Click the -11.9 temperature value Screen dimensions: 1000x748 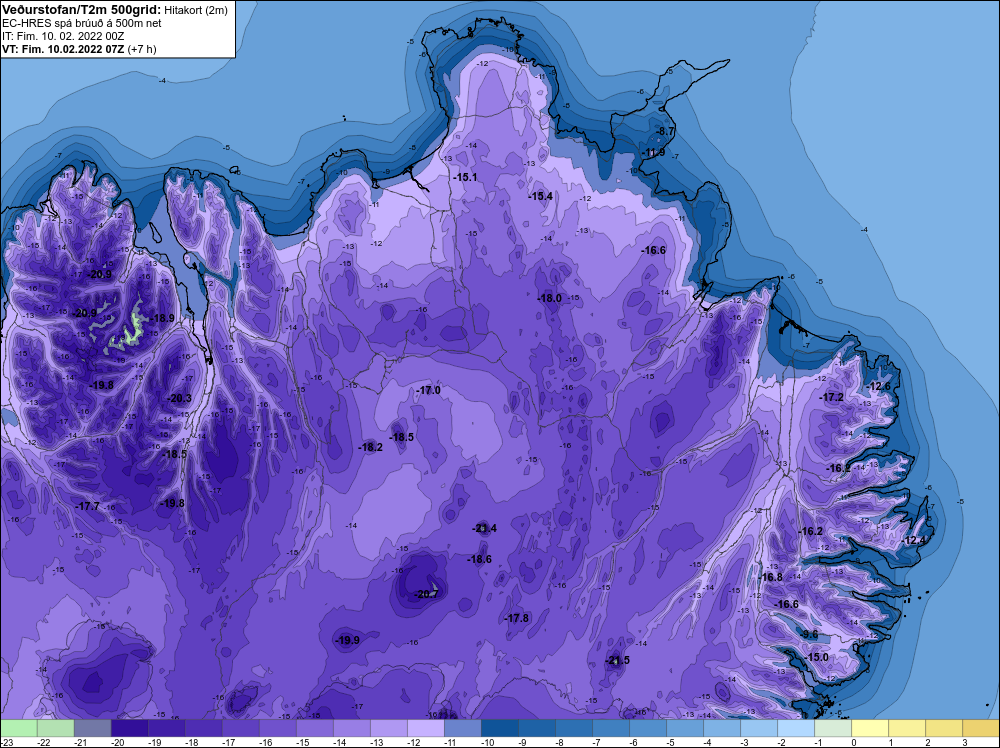coord(652,152)
